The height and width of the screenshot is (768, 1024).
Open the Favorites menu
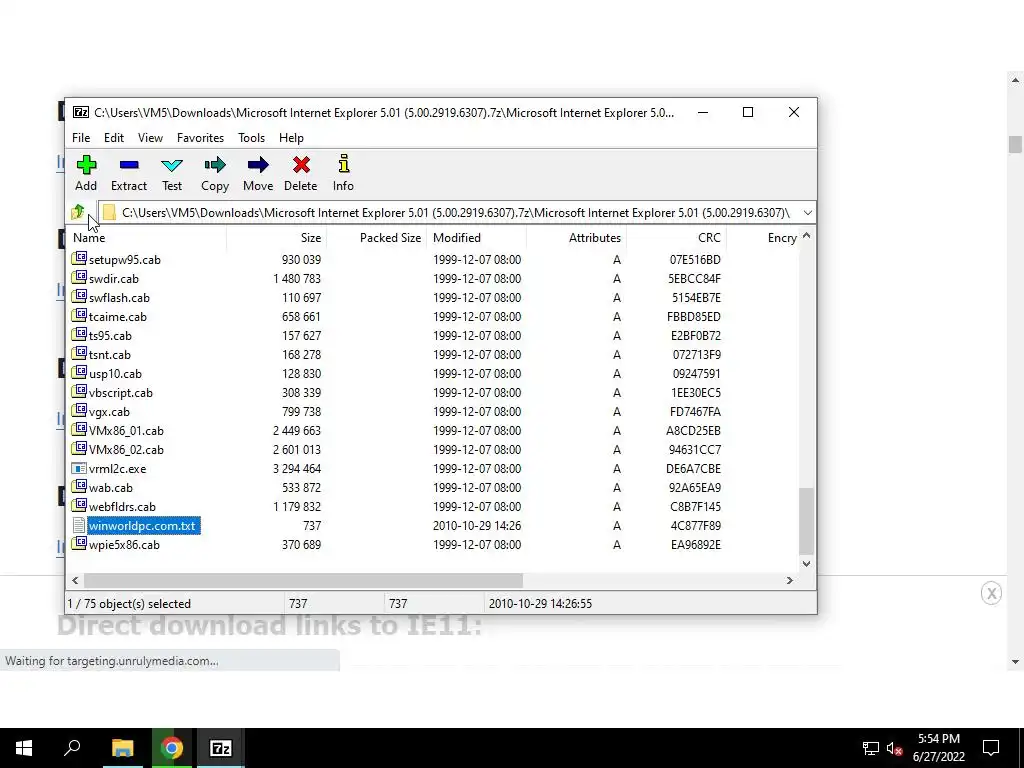pos(200,138)
